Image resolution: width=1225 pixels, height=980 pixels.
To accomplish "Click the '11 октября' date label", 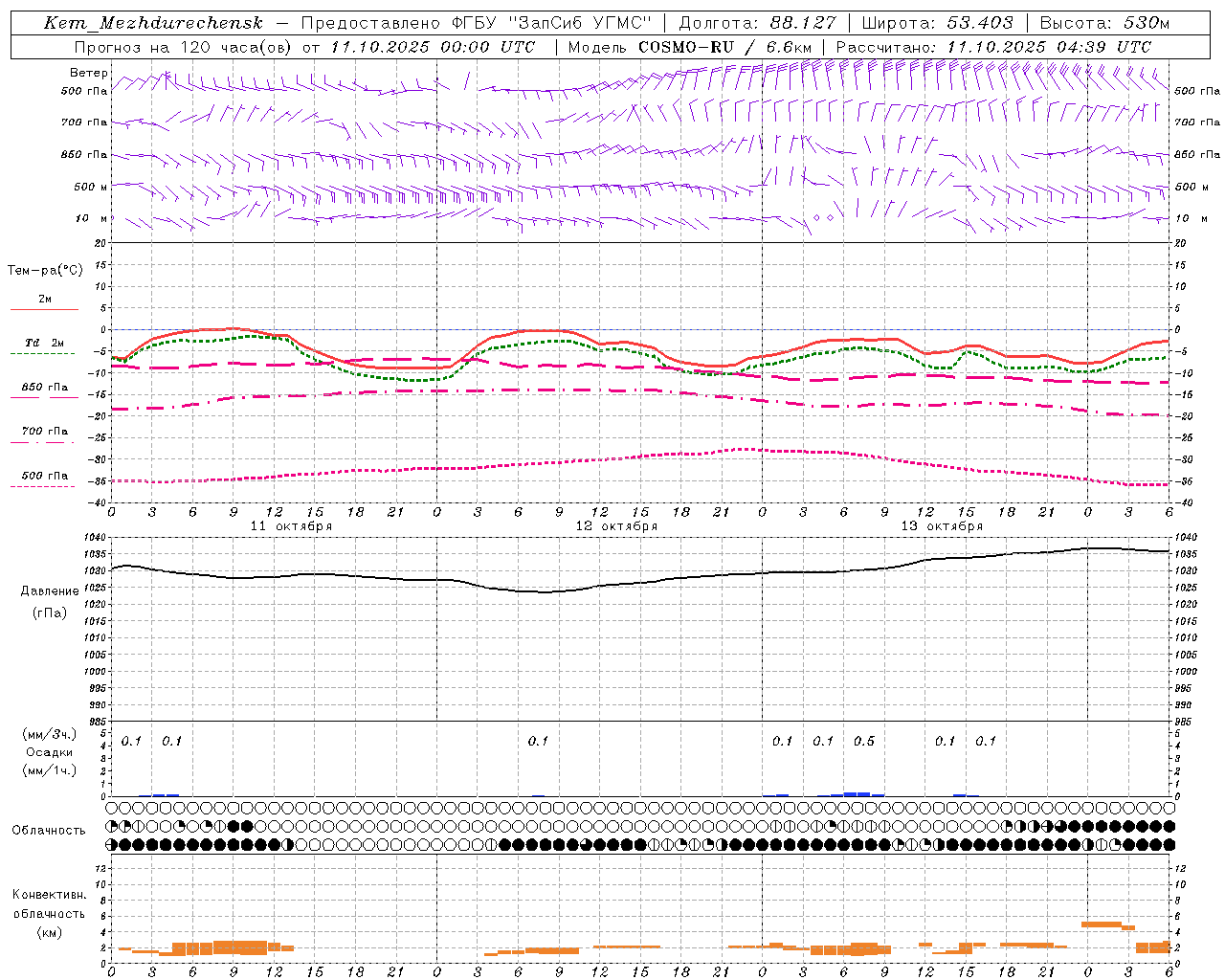I will click(x=291, y=526).
